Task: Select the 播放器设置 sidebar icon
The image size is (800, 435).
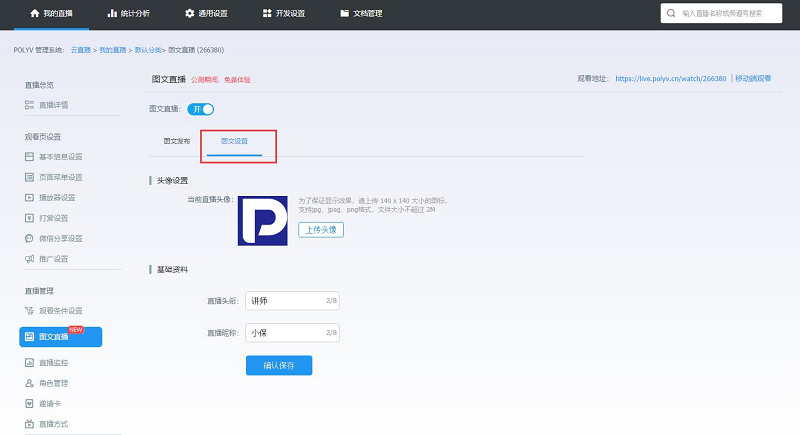Action: (30, 197)
